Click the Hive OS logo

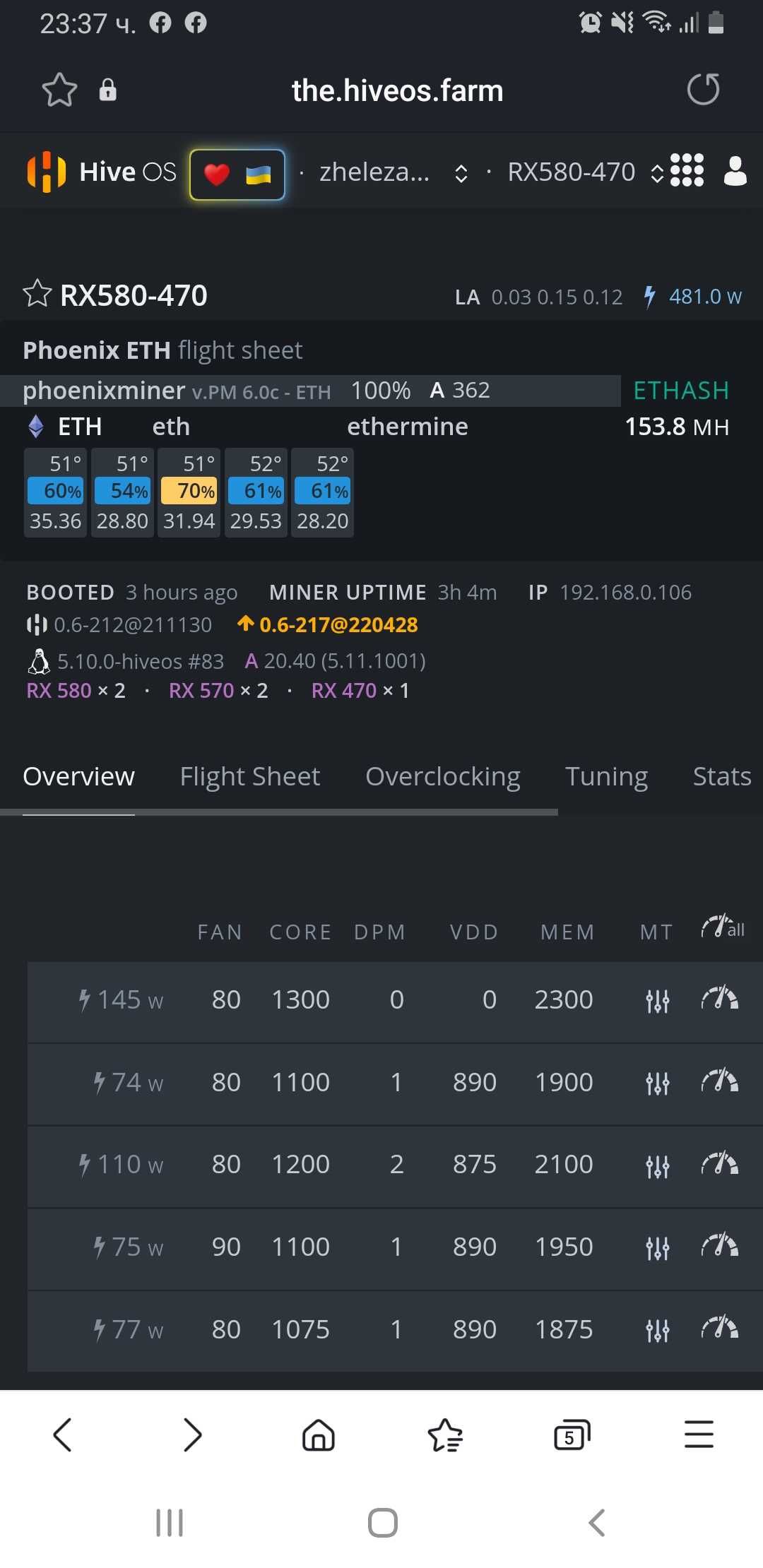101,172
